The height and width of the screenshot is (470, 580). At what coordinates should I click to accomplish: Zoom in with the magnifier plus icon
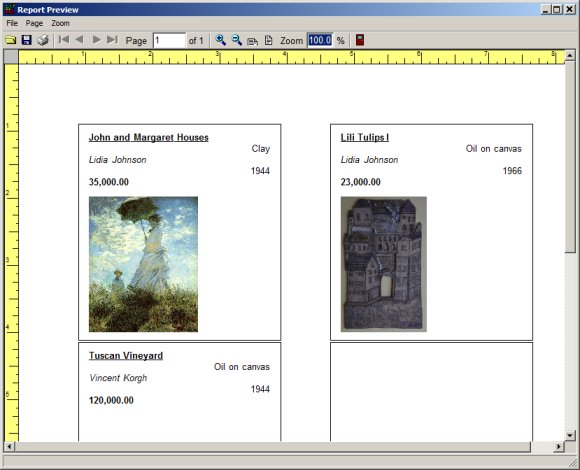(x=220, y=40)
